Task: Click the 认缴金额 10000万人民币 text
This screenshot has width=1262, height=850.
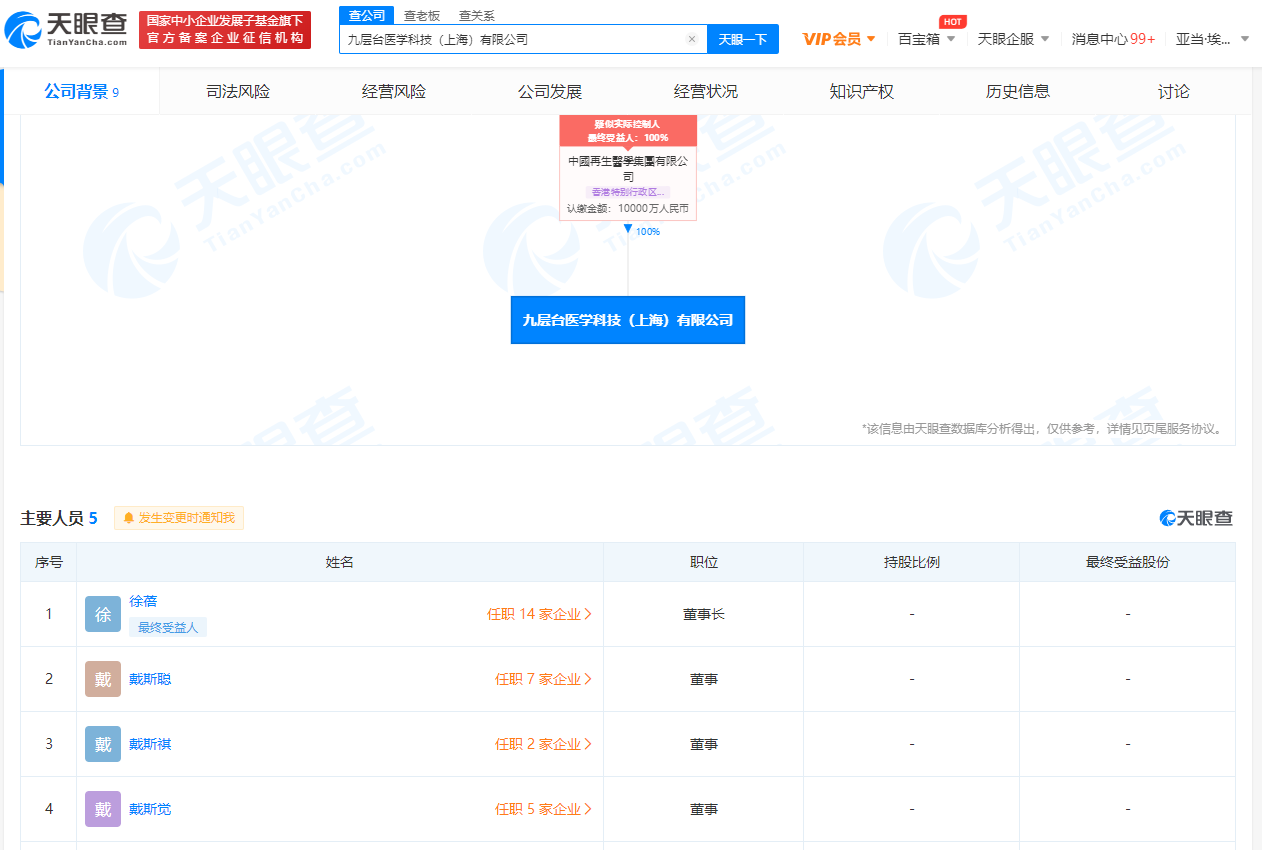Action: 628,208
